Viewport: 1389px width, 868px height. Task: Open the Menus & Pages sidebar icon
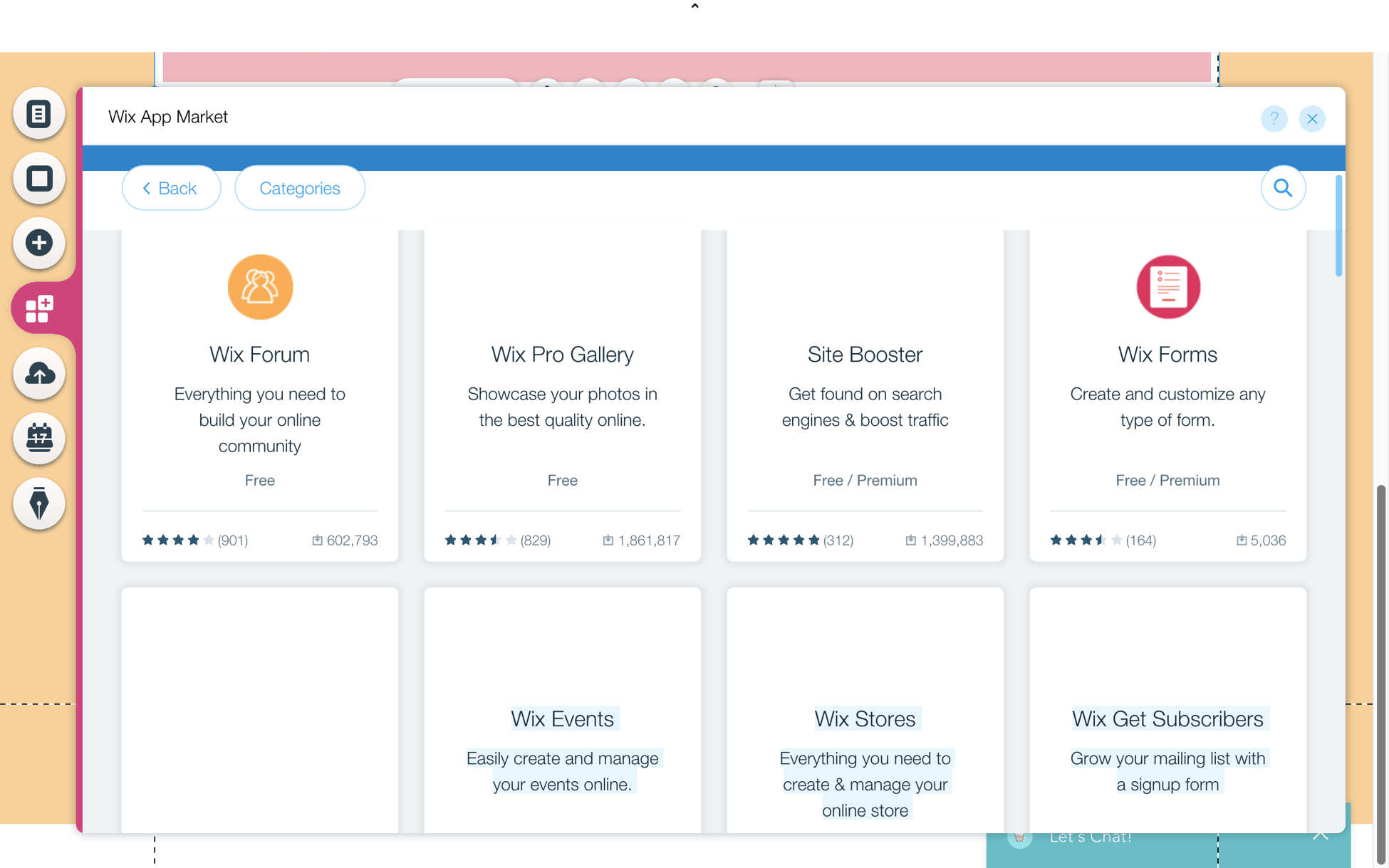39,113
